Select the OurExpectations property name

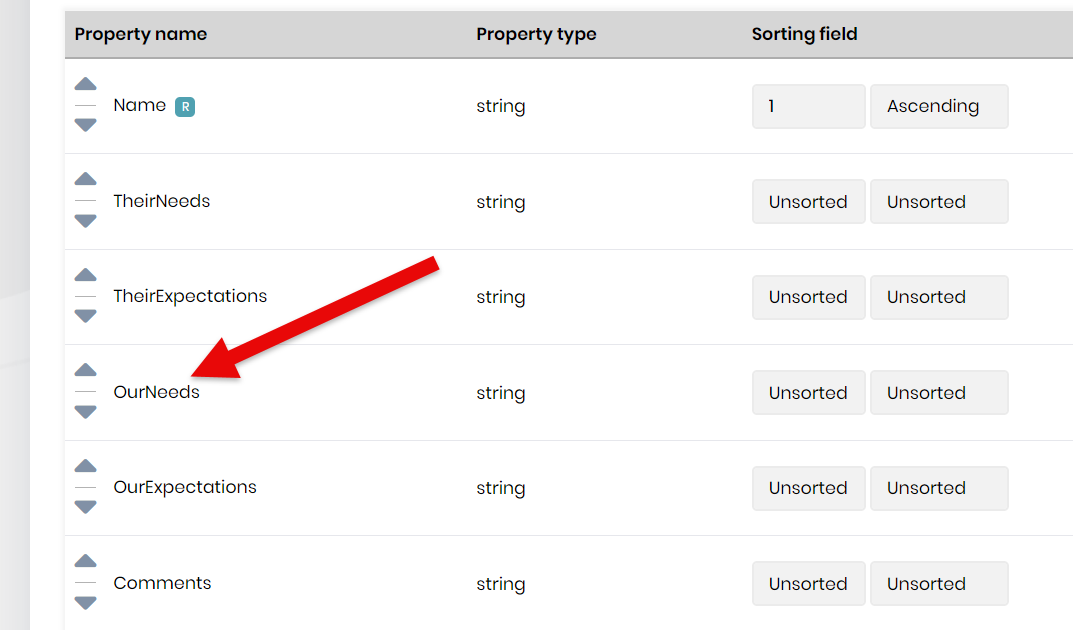[x=185, y=487]
